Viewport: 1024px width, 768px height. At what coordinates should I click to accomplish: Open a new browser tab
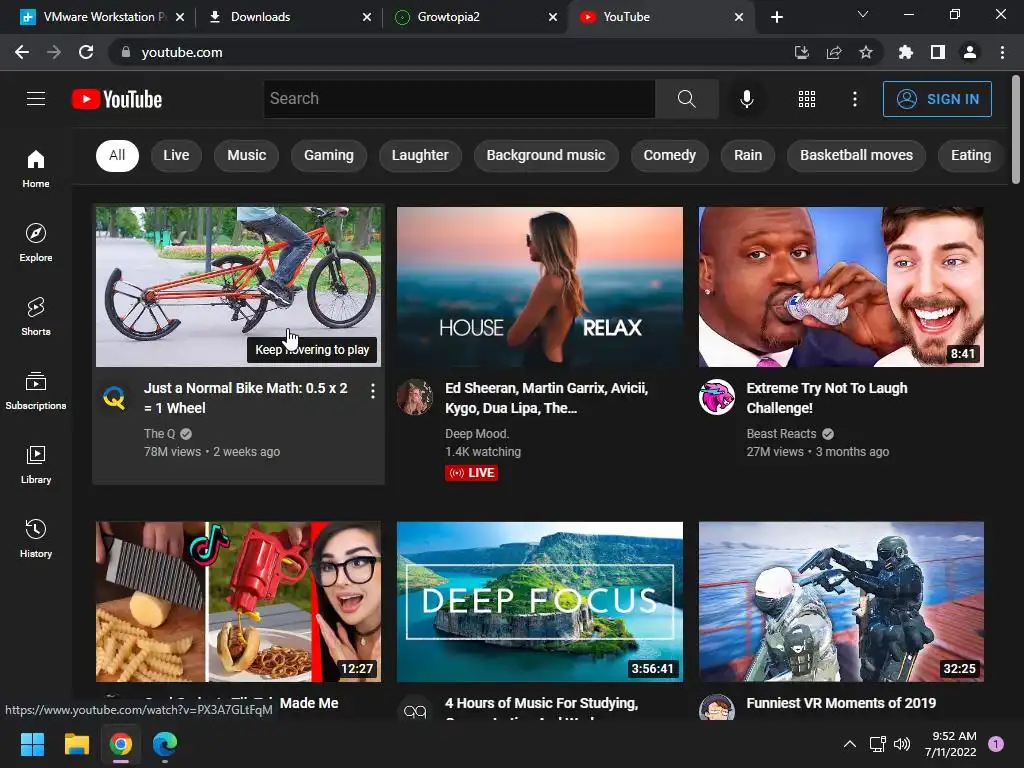click(x=776, y=17)
